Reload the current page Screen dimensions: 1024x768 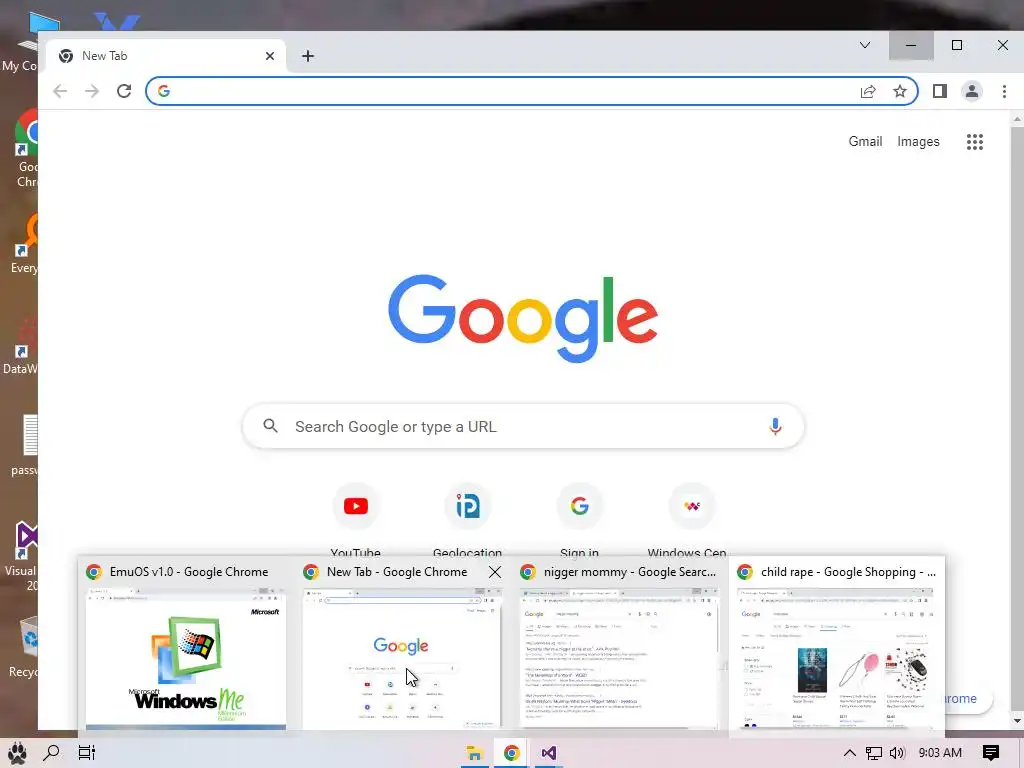pos(124,91)
